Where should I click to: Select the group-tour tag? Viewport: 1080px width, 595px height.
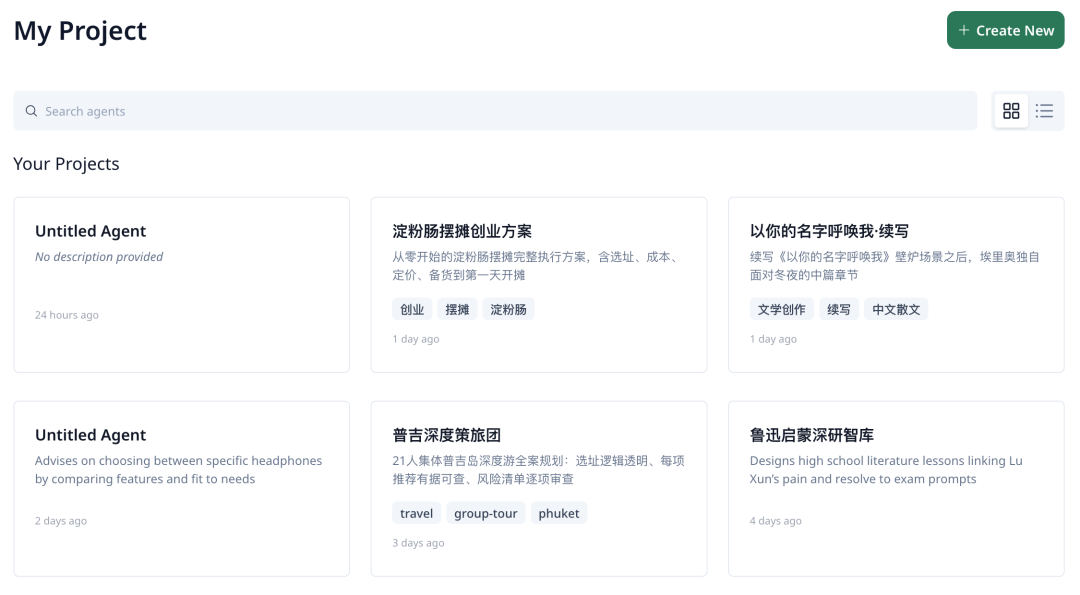point(485,513)
